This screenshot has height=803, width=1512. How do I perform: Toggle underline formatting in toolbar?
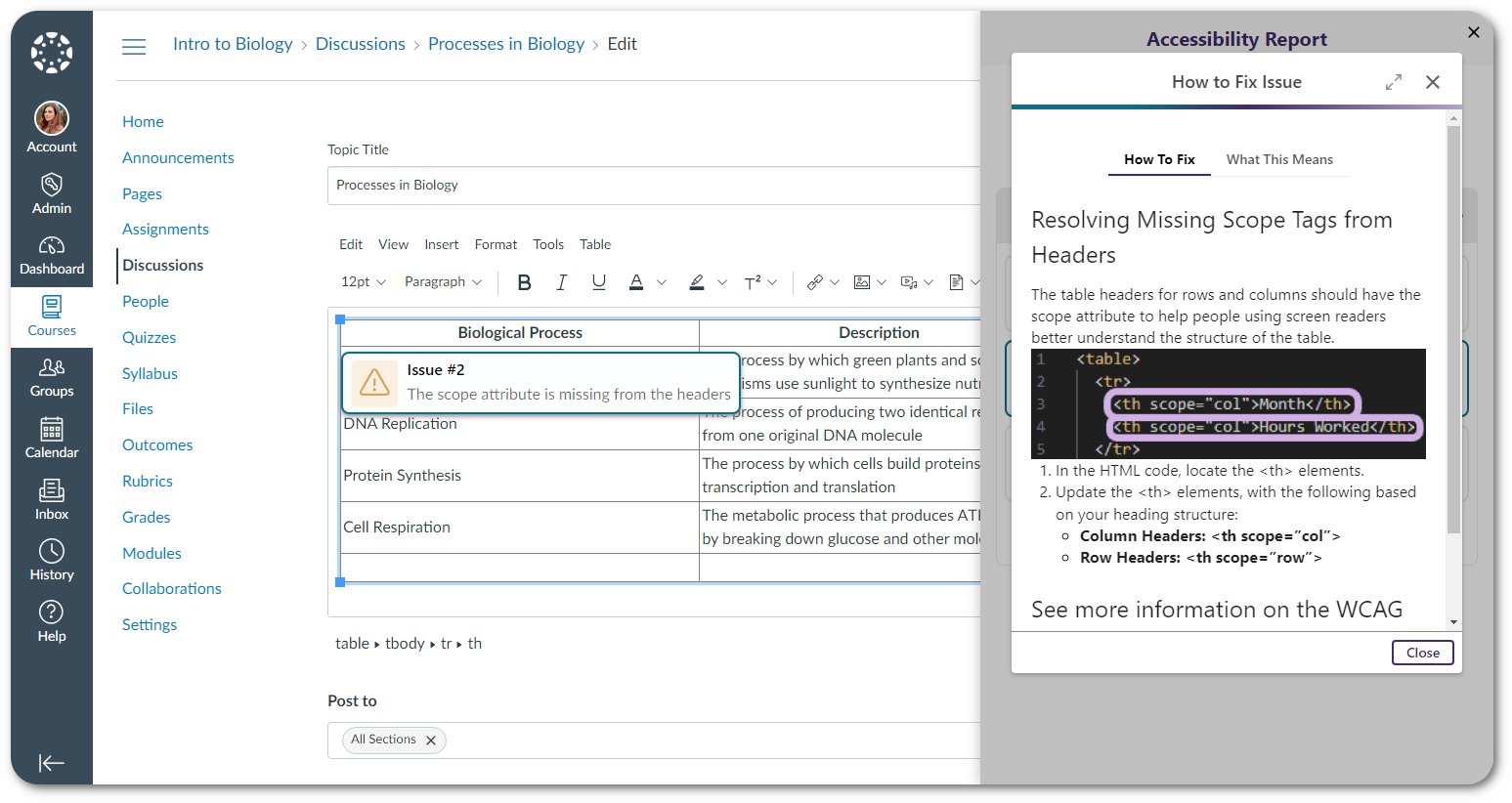(x=598, y=282)
